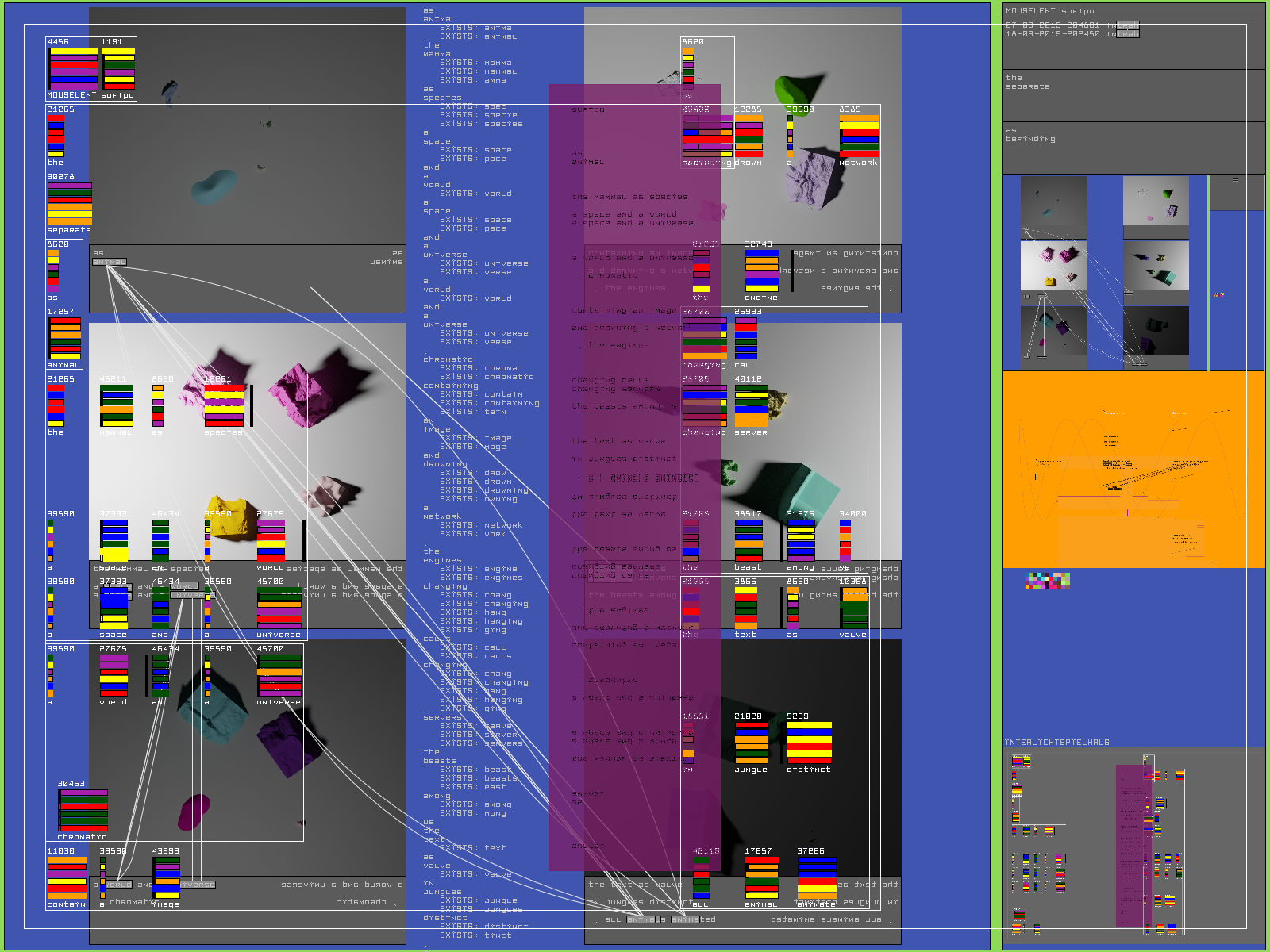Open the pink cubes scene thumbnail
Viewport: 1270px width, 952px height.
[1053, 267]
